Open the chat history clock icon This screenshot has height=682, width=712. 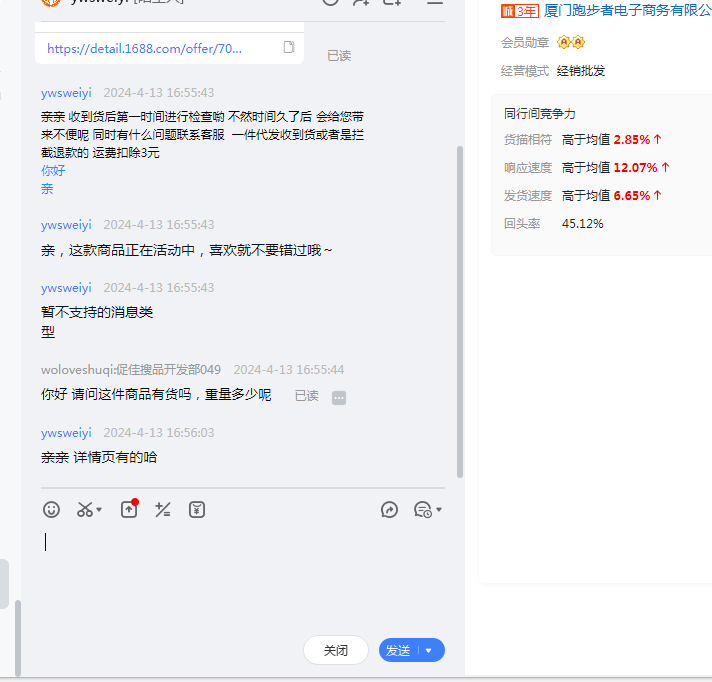[423, 510]
